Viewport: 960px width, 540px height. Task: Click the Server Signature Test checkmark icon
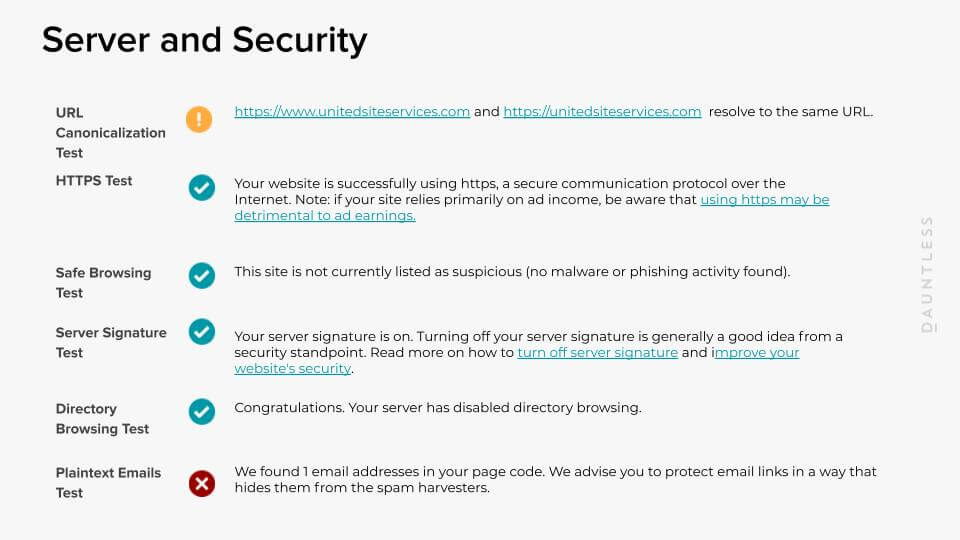coord(202,332)
